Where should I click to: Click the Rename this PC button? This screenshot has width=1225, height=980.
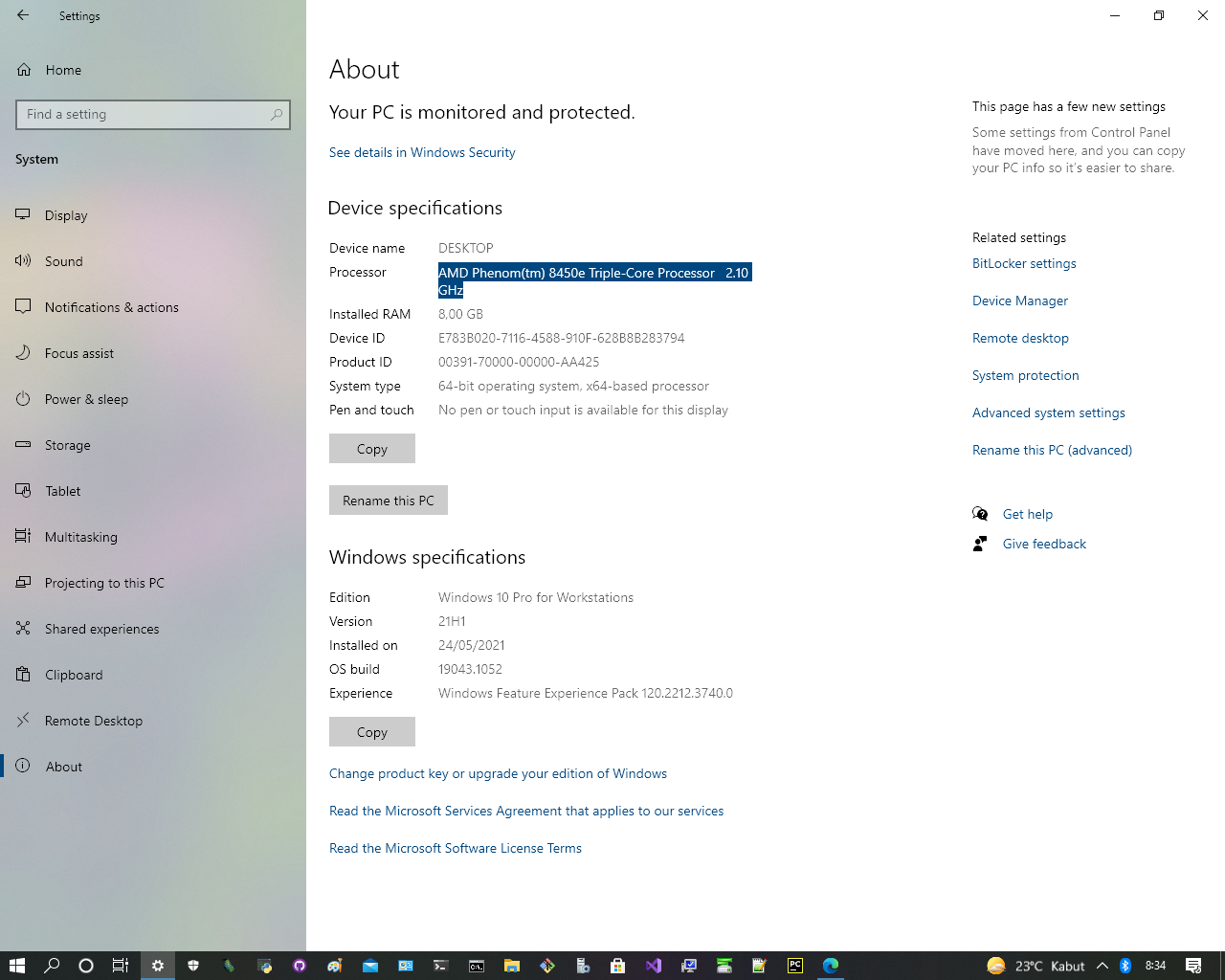[x=389, y=501]
